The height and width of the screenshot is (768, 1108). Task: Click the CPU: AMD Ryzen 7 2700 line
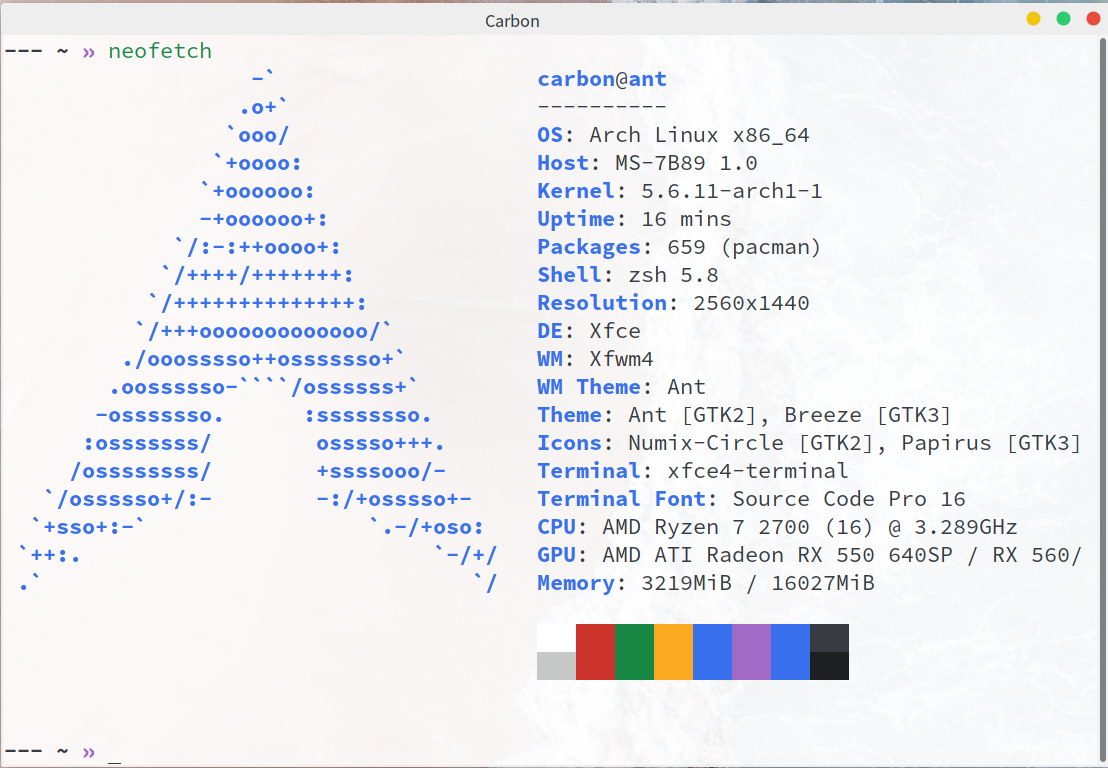click(x=777, y=527)
